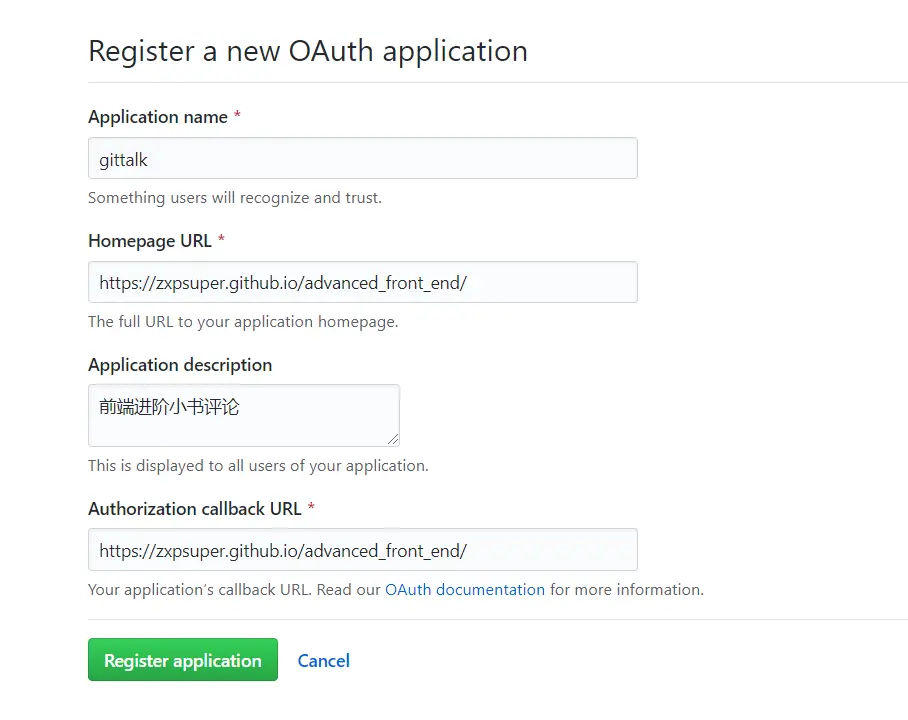Click the "full URL to your application homepage" hint
Viewport: 908px width, 720px height.
[243, 322]
